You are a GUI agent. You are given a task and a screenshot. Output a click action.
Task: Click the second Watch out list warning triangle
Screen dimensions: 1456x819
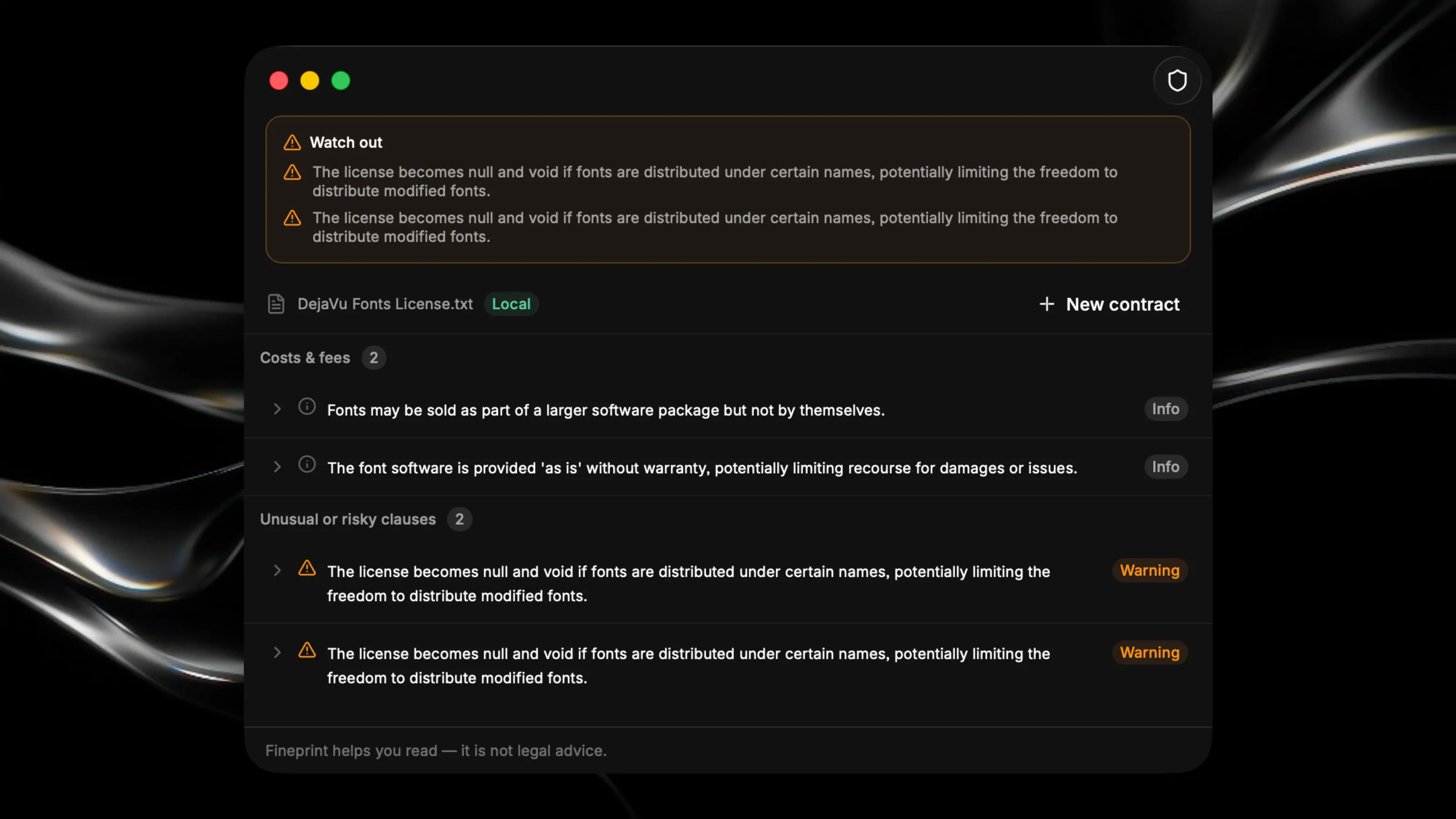click(x=292, y=217)
